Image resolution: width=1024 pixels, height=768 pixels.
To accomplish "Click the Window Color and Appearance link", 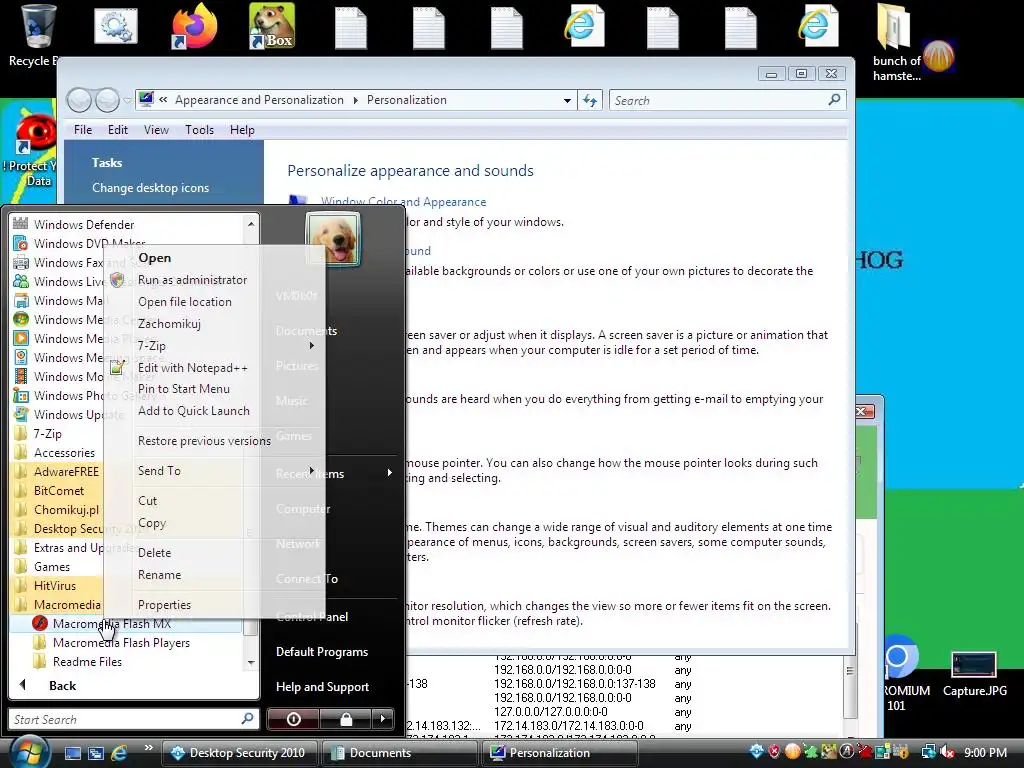I will pos(404,202).
